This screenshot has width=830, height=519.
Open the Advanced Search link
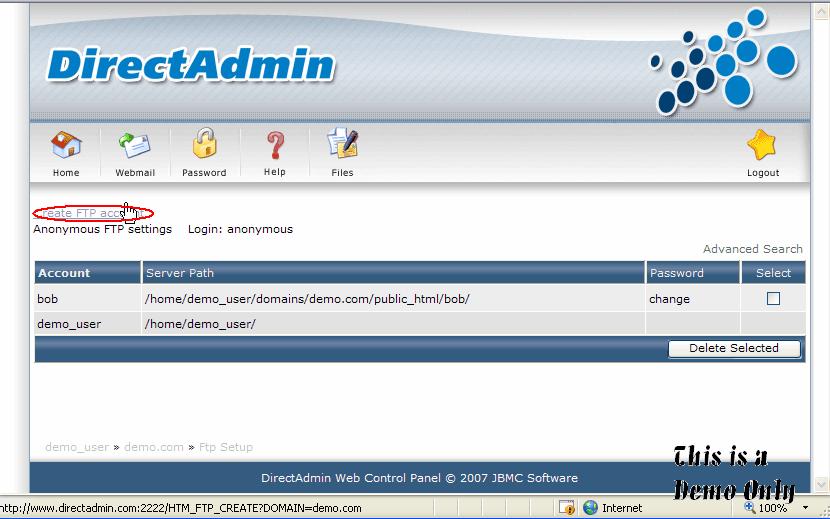[x=753, y=249]
